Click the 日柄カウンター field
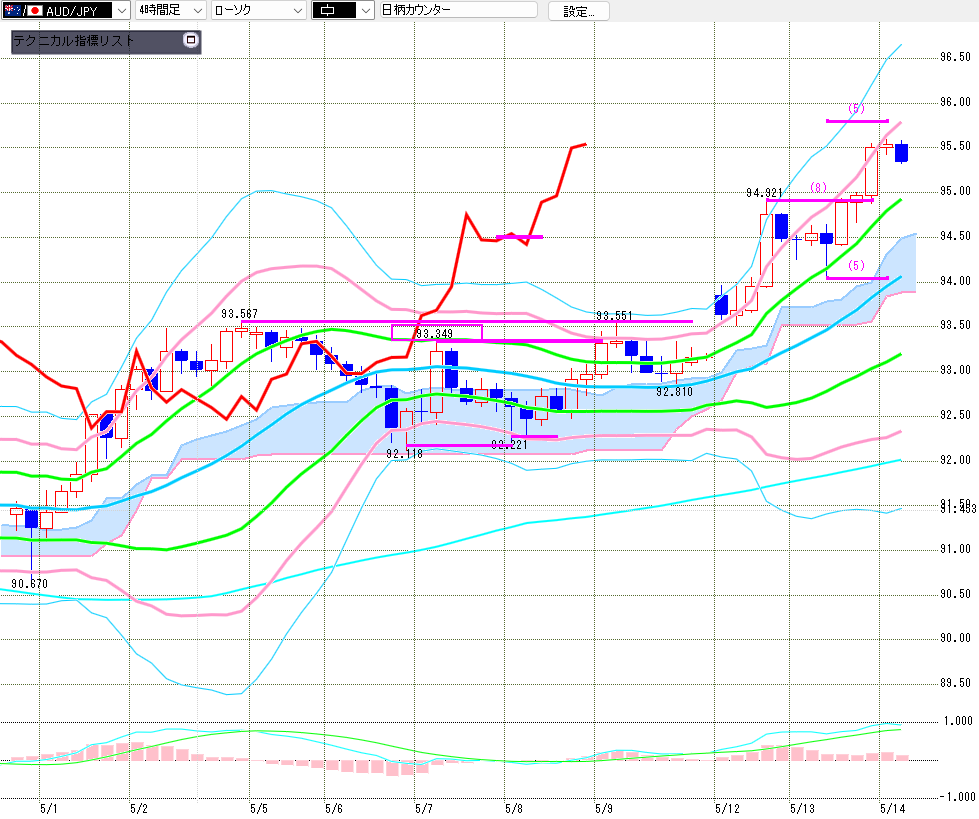979x819 pixels. point(459,10)
